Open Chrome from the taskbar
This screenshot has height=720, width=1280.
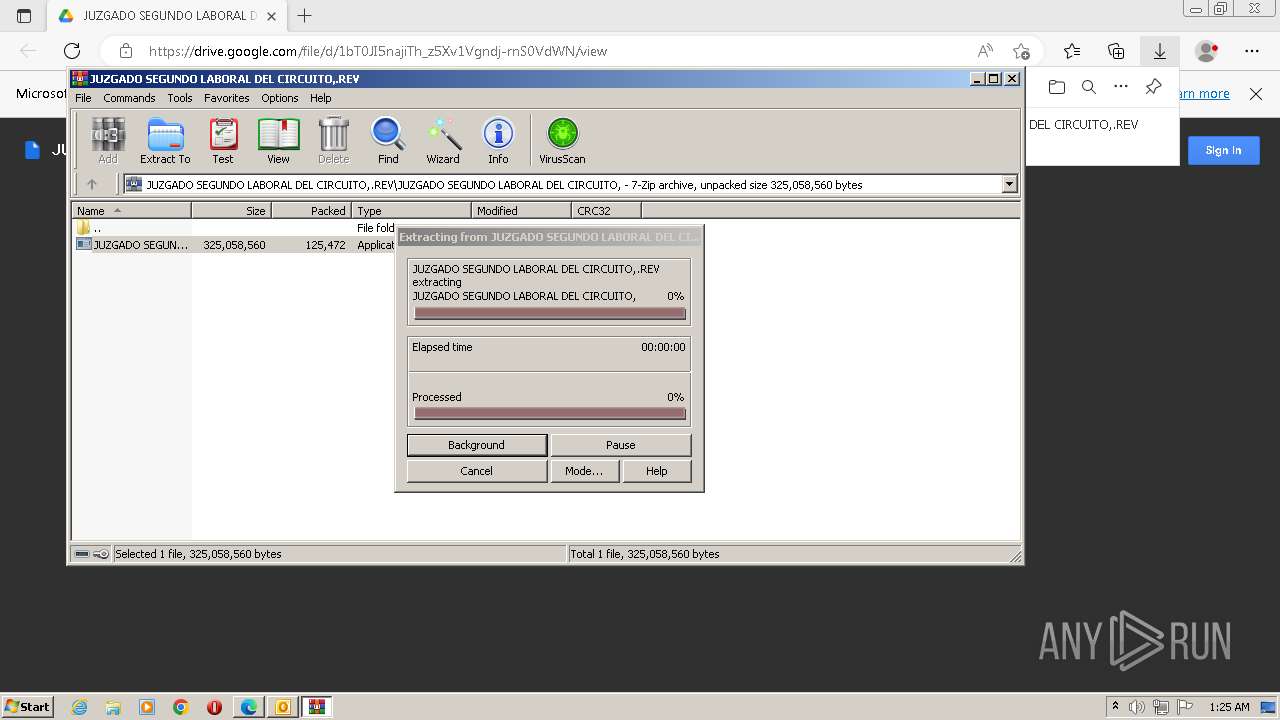(x=181, y=707)
